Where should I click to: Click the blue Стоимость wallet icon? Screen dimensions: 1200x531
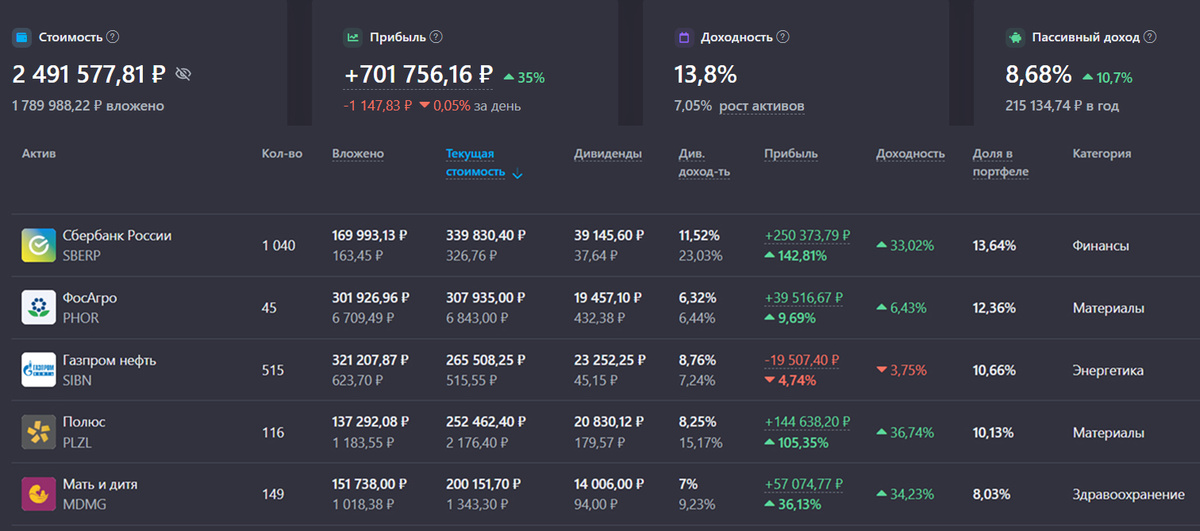(21, 37)
